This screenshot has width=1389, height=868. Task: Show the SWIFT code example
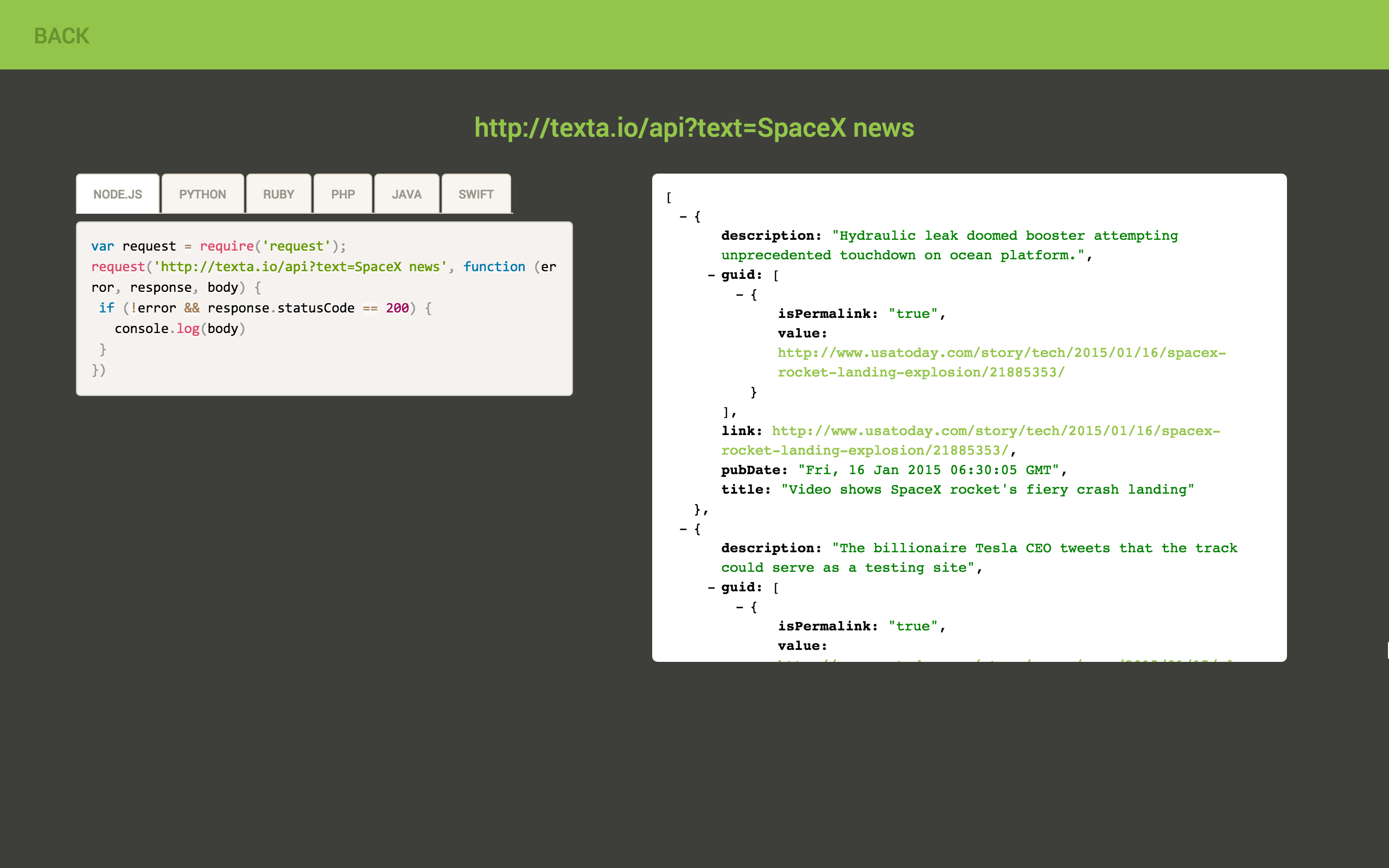(476, 194)
